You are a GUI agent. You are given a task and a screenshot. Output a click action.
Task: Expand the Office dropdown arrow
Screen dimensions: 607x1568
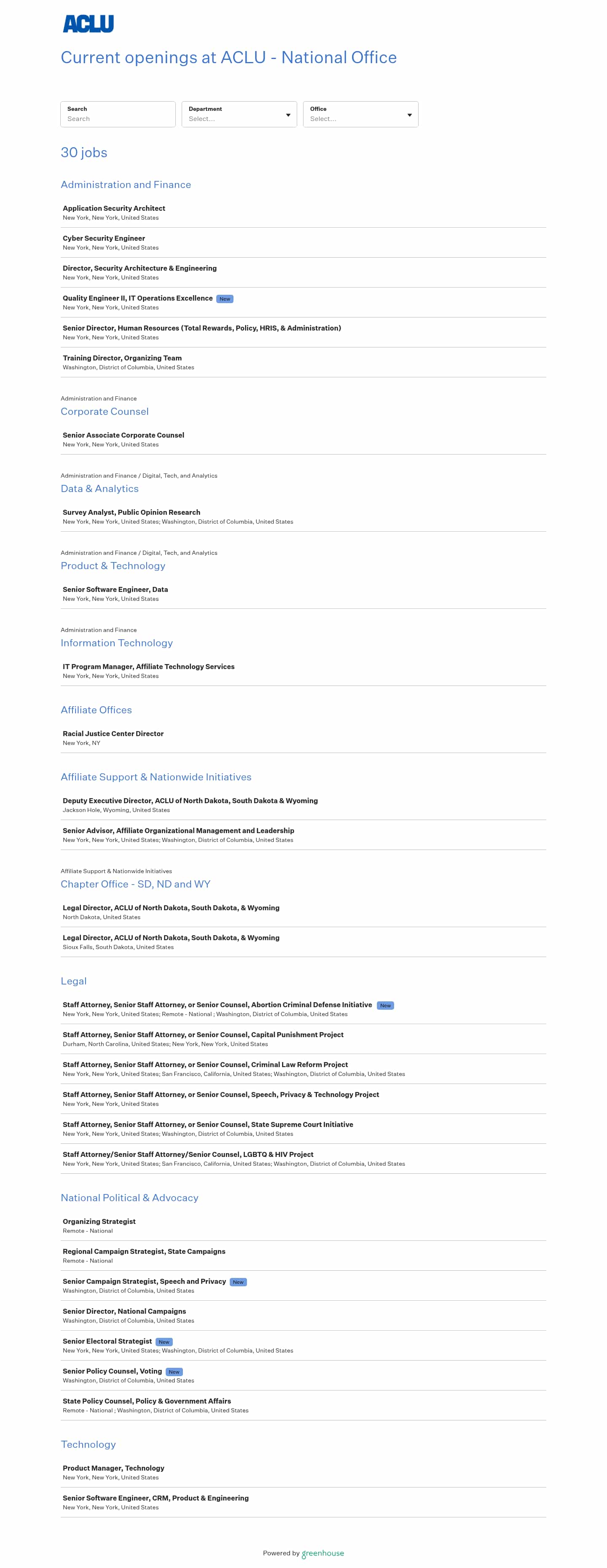[x=409, y=115]
